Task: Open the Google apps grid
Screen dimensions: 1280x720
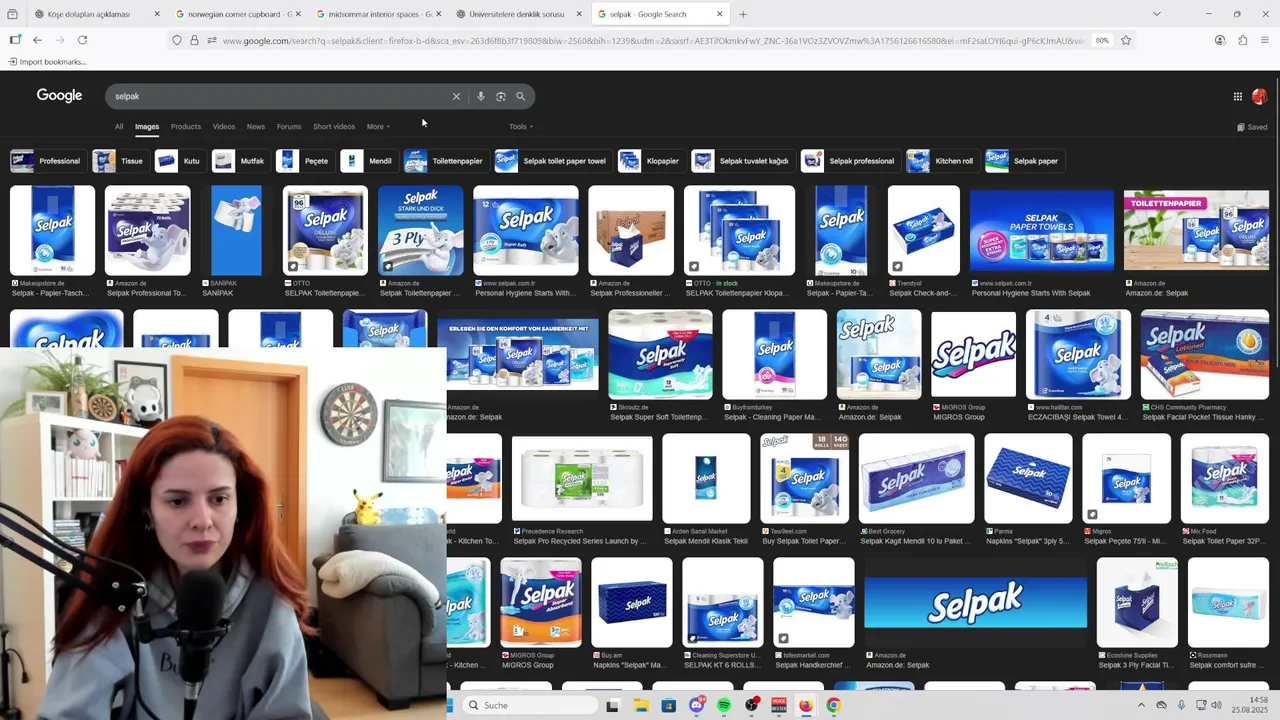Action: 1238,97
